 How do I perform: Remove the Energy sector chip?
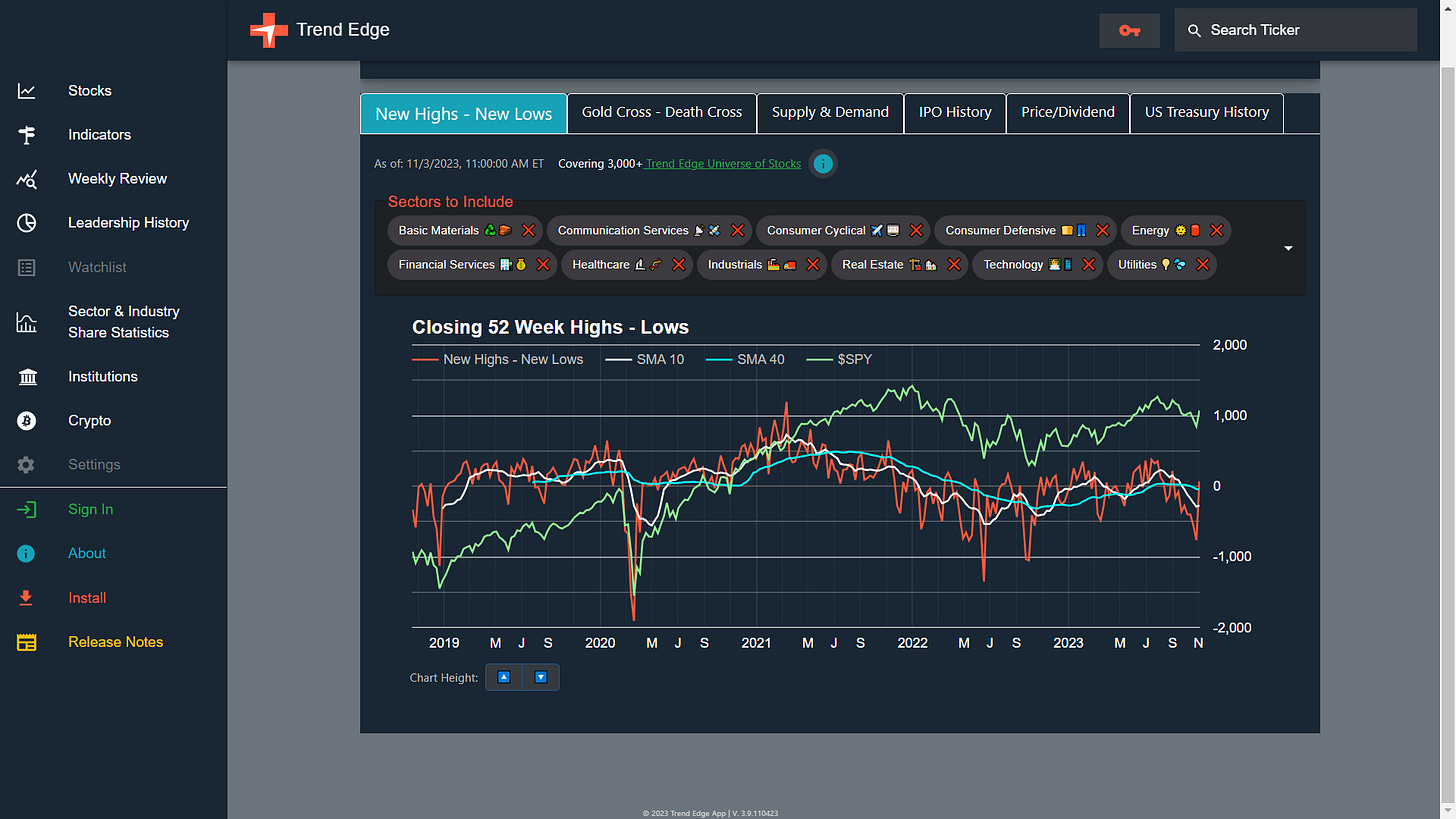click(x=1216, y=230)
